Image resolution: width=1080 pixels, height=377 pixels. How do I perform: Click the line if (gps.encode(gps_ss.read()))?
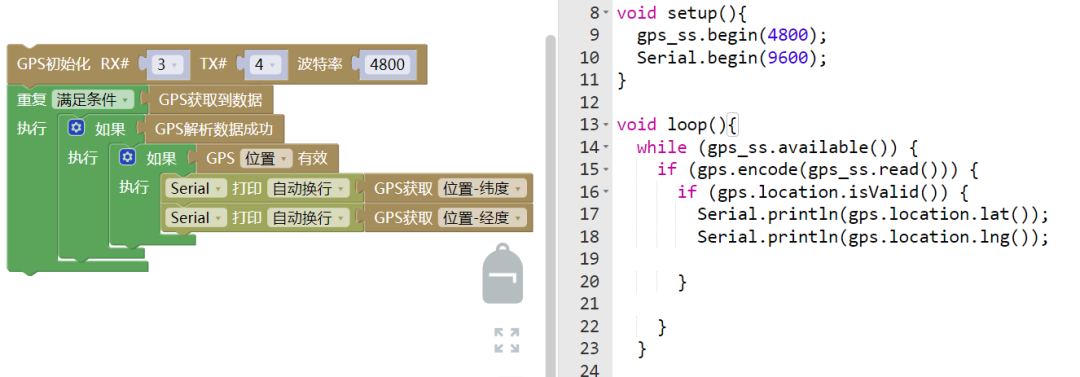click(x=818, y=170)
